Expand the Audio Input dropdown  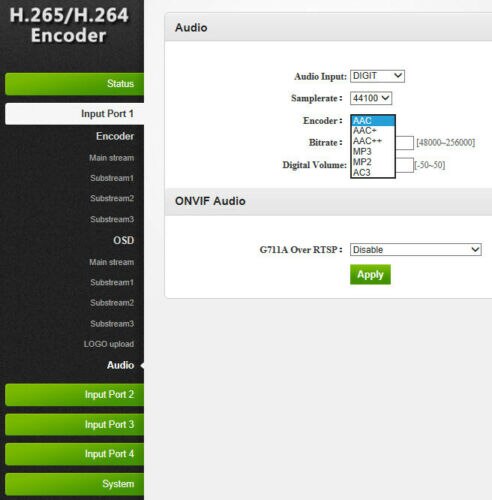pos(377,76)
